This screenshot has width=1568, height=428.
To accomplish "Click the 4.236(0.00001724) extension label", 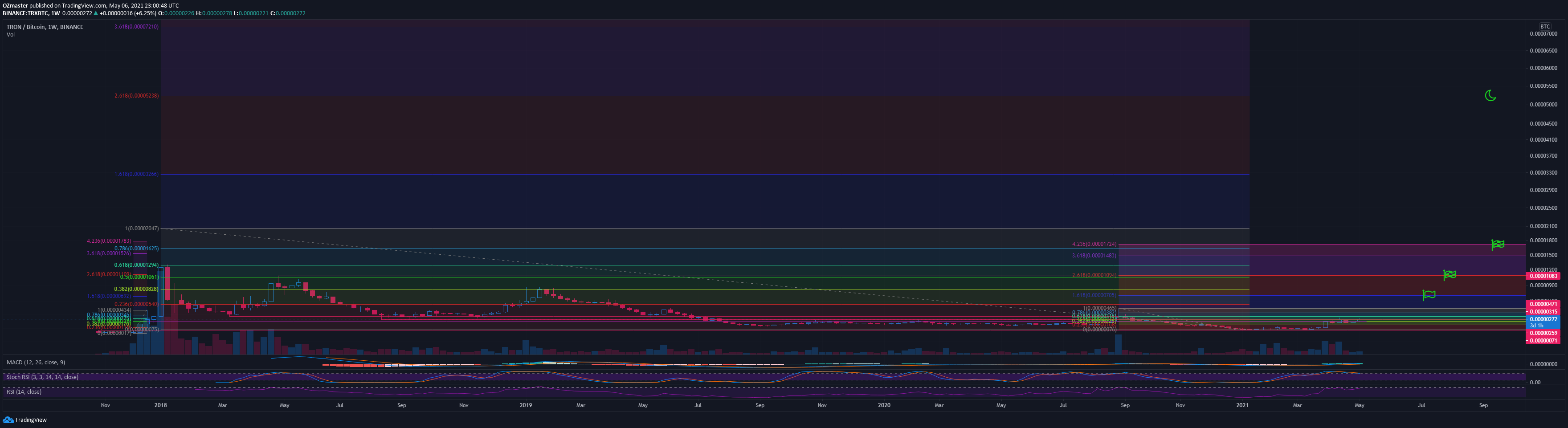I will coord(1094,244).
